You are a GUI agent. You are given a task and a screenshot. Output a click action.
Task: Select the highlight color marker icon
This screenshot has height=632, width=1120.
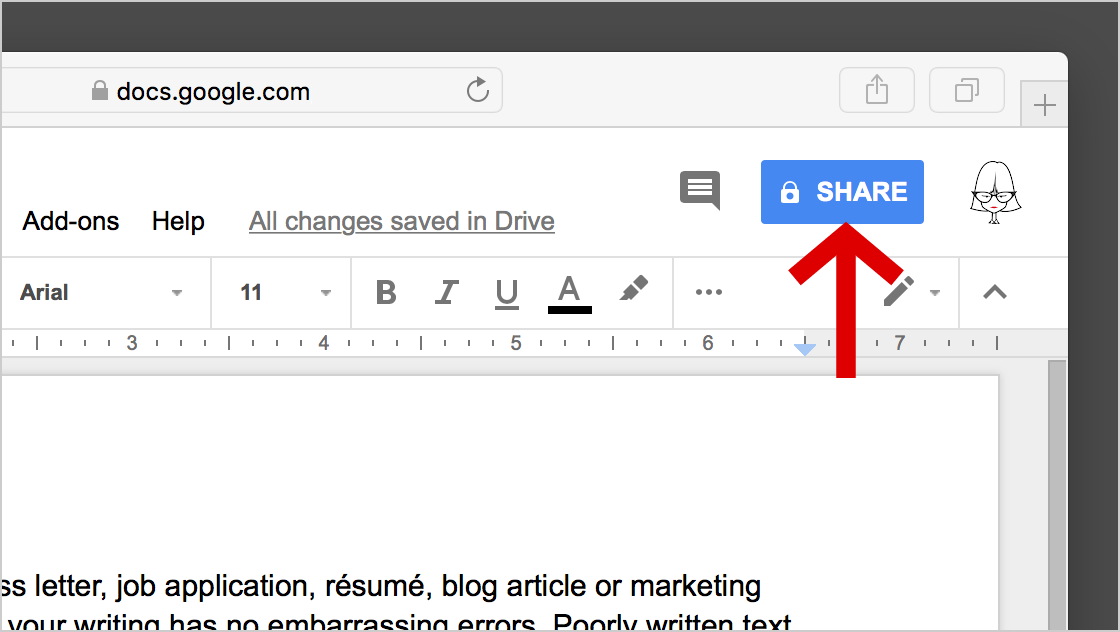click(633, 290)
